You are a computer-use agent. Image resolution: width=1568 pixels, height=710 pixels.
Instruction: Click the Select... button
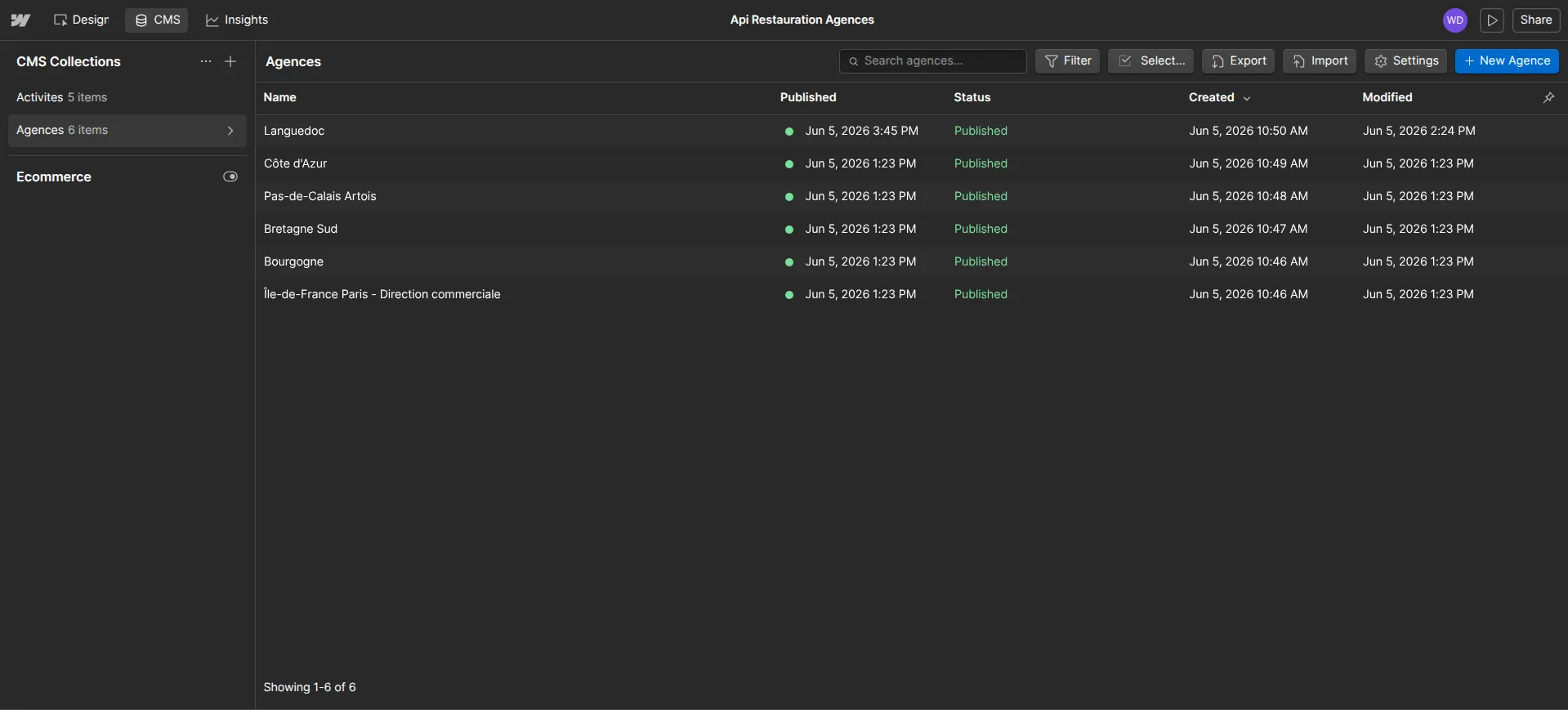(1150, 61)
